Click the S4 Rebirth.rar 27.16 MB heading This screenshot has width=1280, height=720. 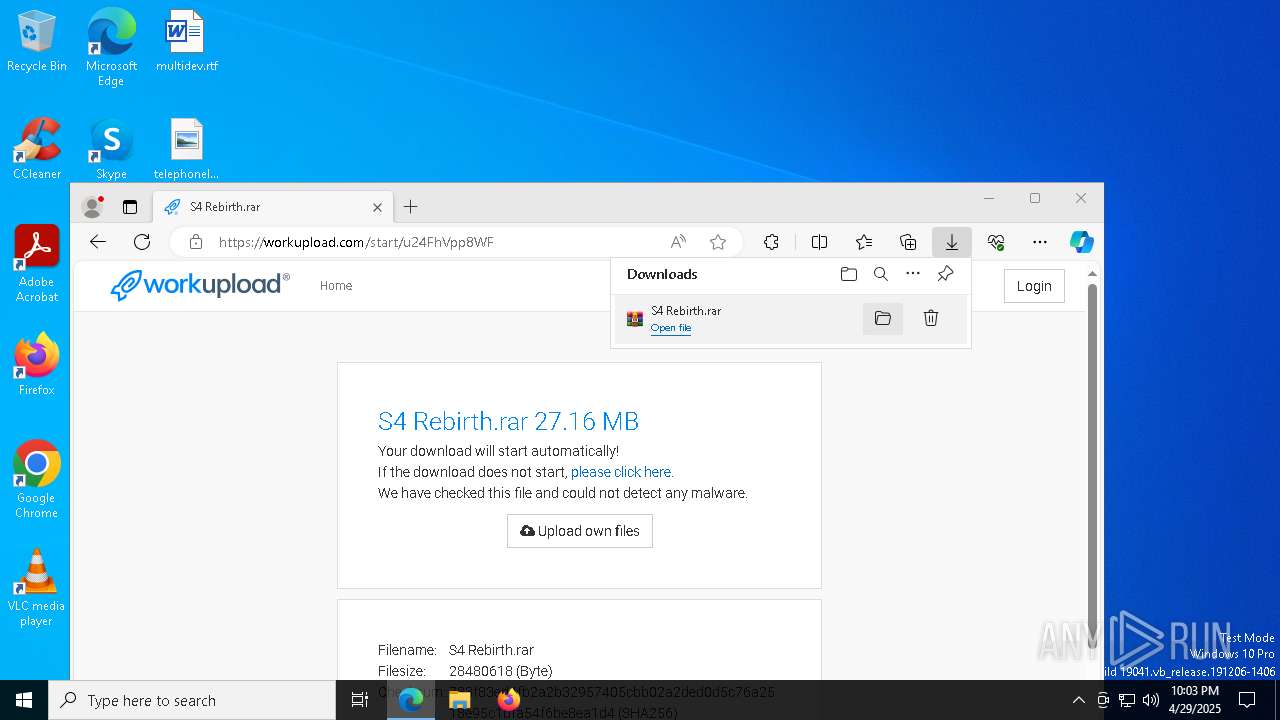click(x=508, y=421)
